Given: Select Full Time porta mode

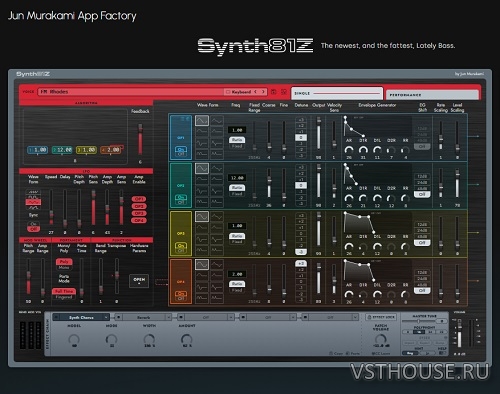Looking at the screenshot, I should [x=64, y=291].
